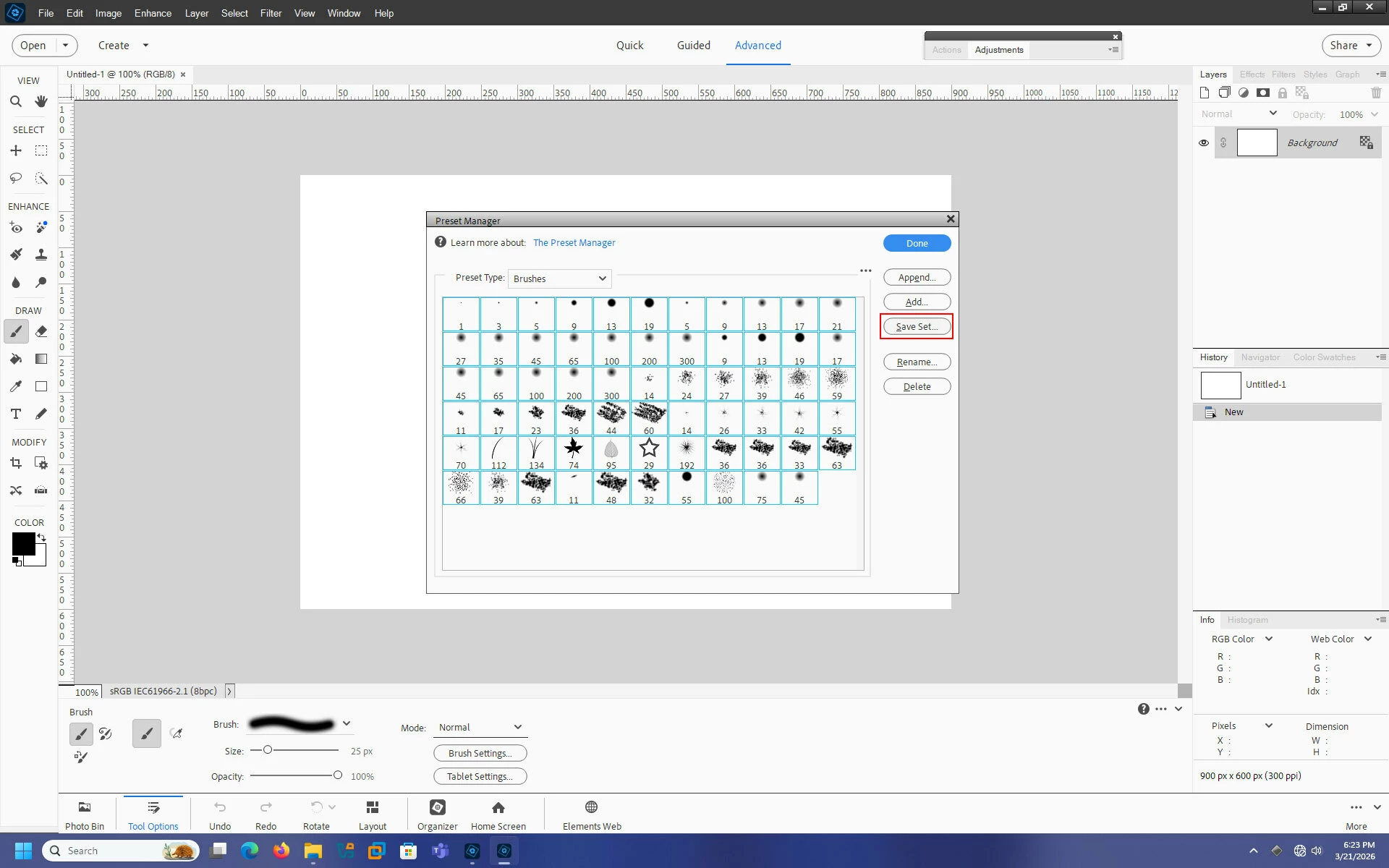Image resolution: width=1389 pixels, height=868 pixels.
Task: Select the Zoom tool in View section
Action: 16,101
